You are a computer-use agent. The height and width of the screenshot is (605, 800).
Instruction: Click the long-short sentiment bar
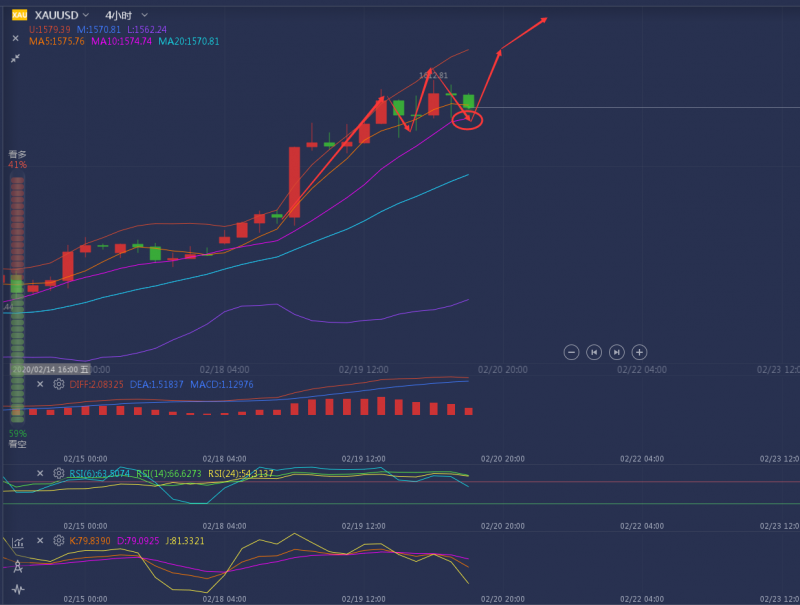(17, 299)
